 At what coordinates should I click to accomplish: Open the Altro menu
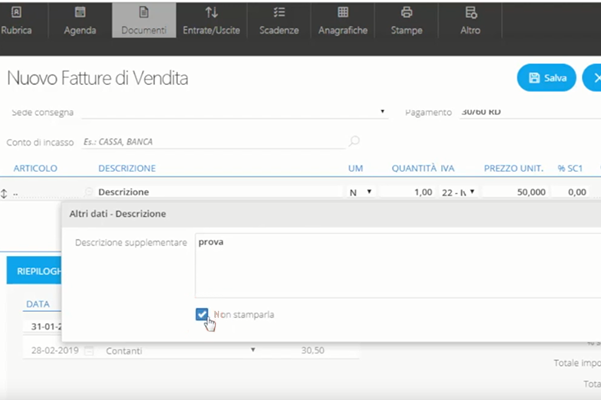point(470,20)
